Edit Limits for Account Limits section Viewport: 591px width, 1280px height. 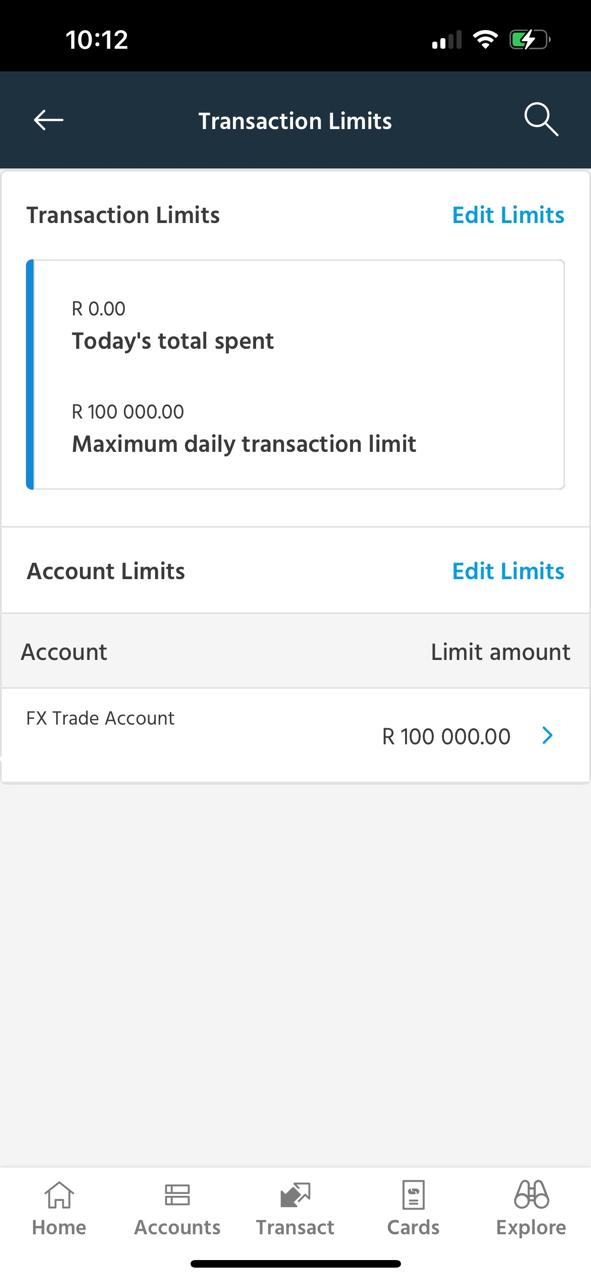(508, 571)
